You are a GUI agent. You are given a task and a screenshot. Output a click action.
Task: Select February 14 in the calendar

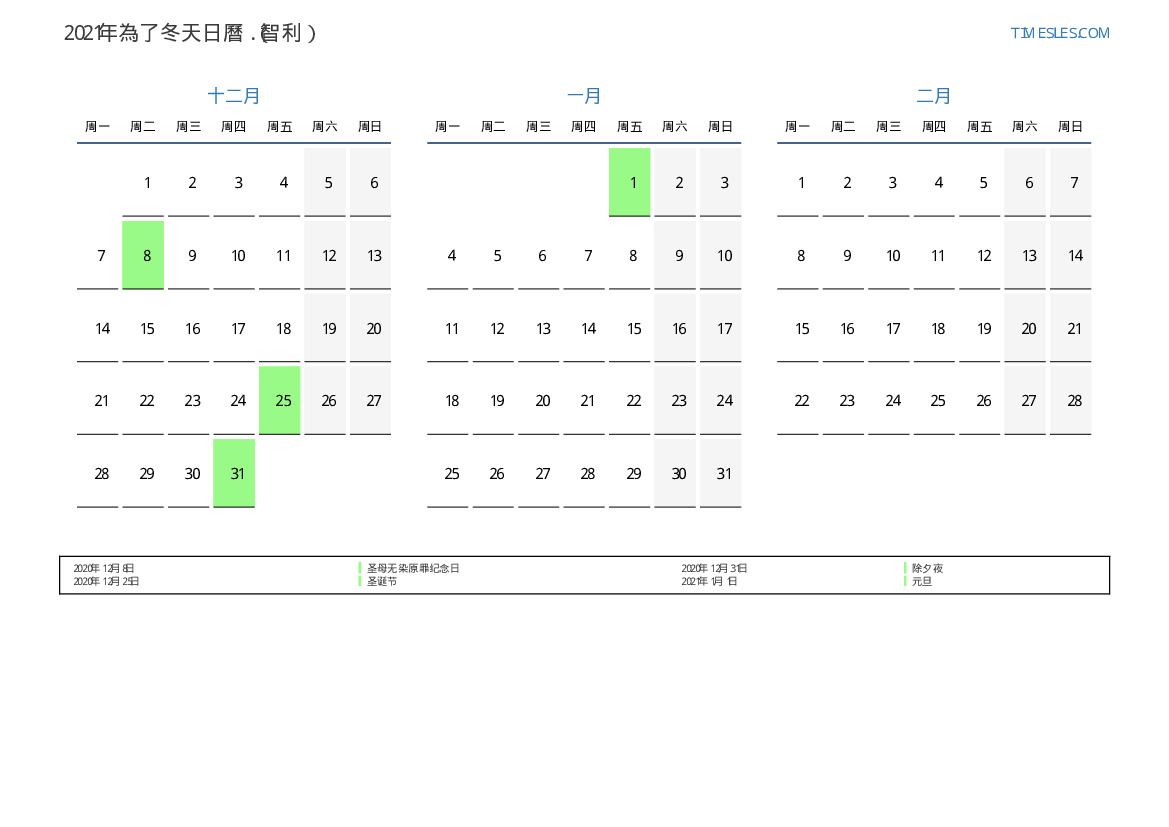coord(1071,255)
